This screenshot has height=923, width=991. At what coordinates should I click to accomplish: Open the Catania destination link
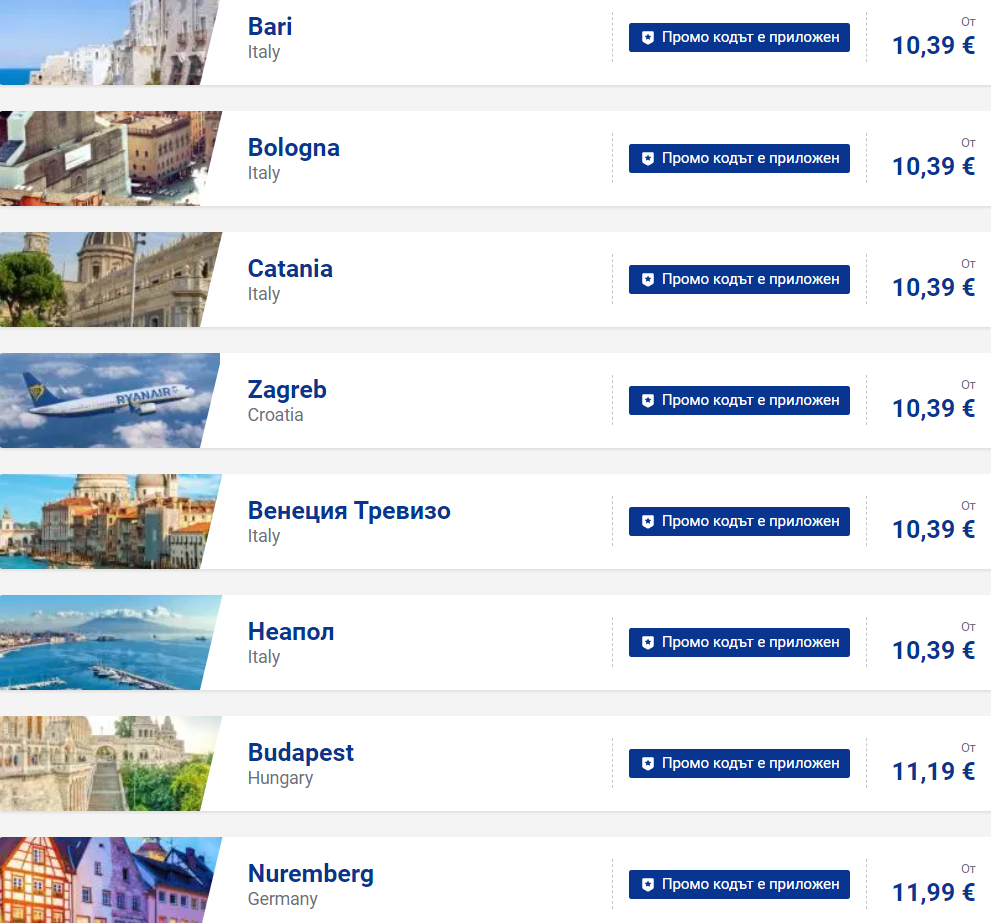pos(290,269)
